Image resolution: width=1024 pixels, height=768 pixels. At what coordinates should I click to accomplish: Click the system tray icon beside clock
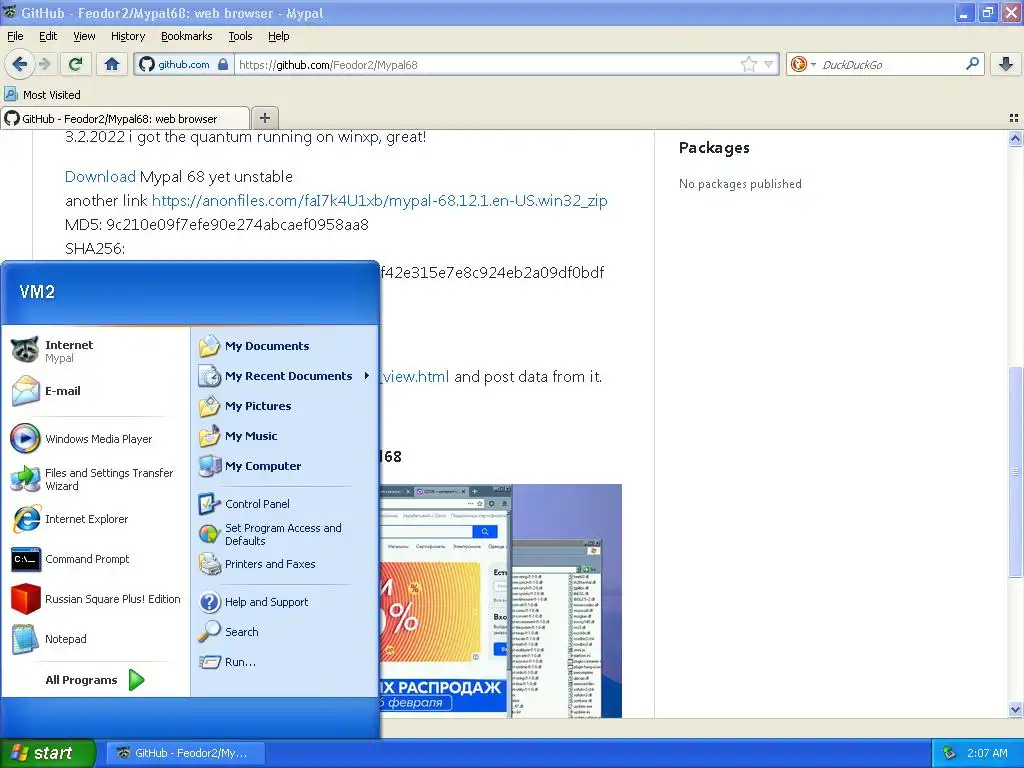coord(950,753)
